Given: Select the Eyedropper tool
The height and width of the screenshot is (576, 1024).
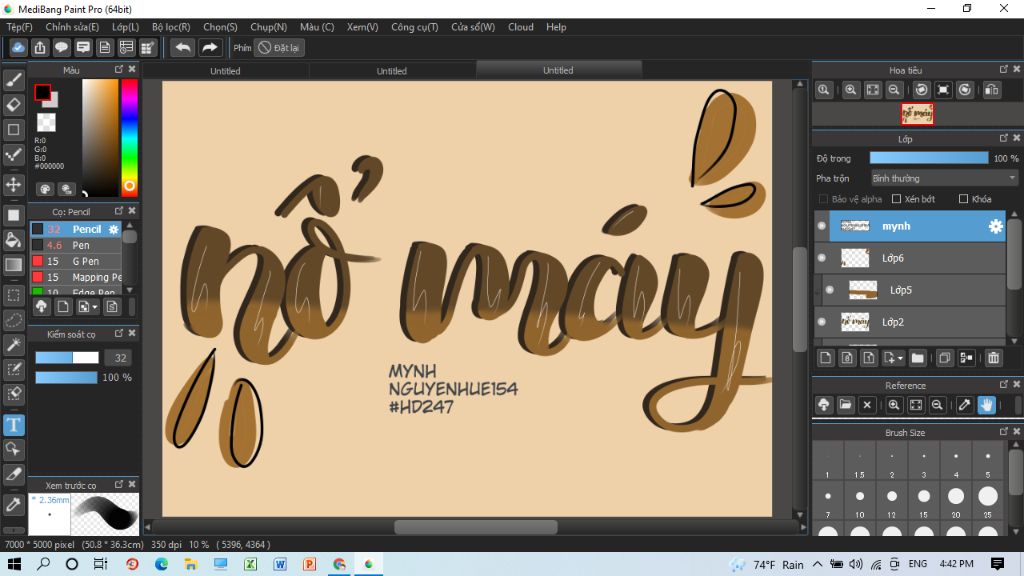Looking at the screenshot, I should tap(14, 503).
